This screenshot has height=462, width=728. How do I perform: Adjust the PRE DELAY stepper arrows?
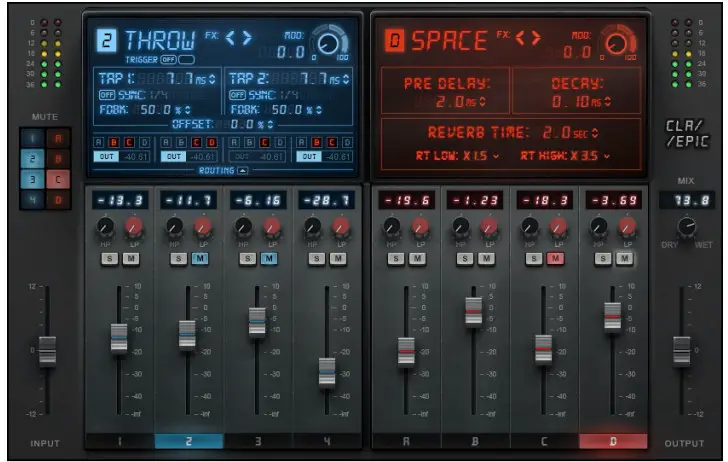click(482, 102)
